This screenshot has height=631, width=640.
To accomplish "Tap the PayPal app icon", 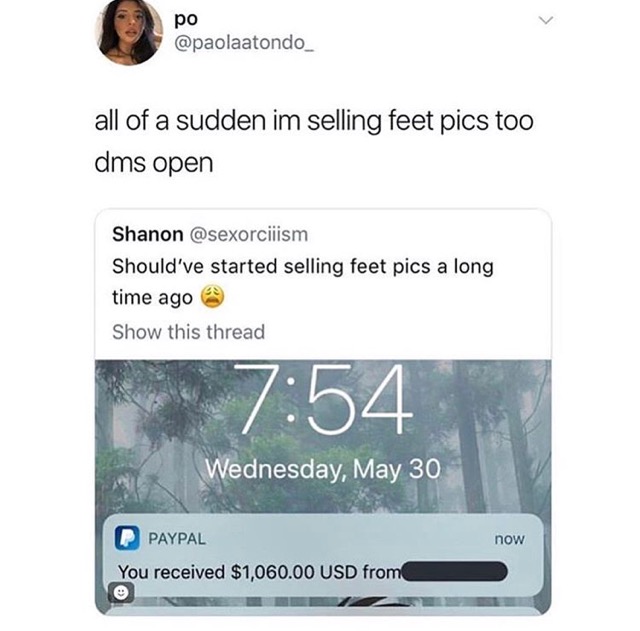I will [127, 538].
